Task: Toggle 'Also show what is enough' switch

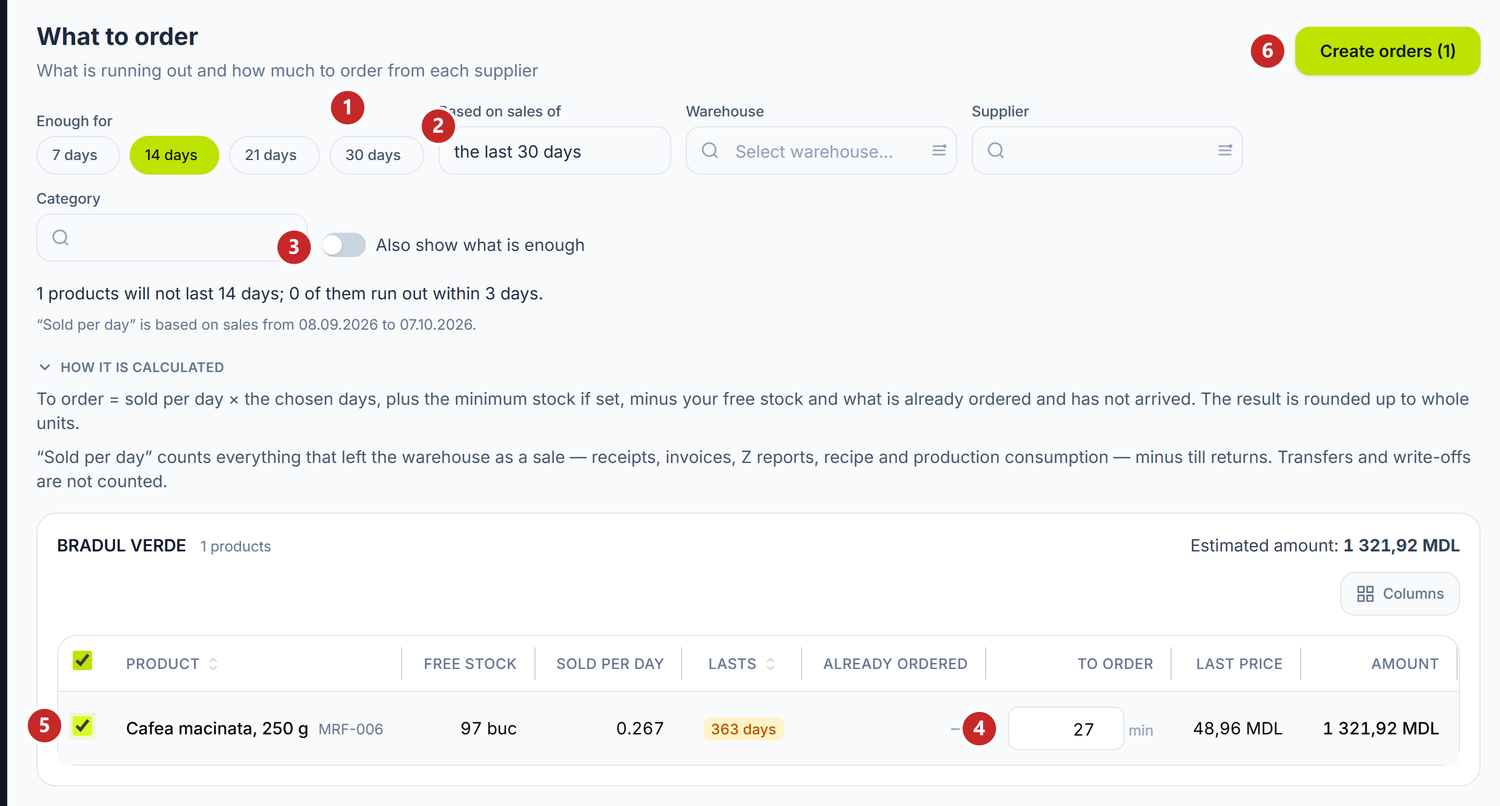Action: coord(343,245)
